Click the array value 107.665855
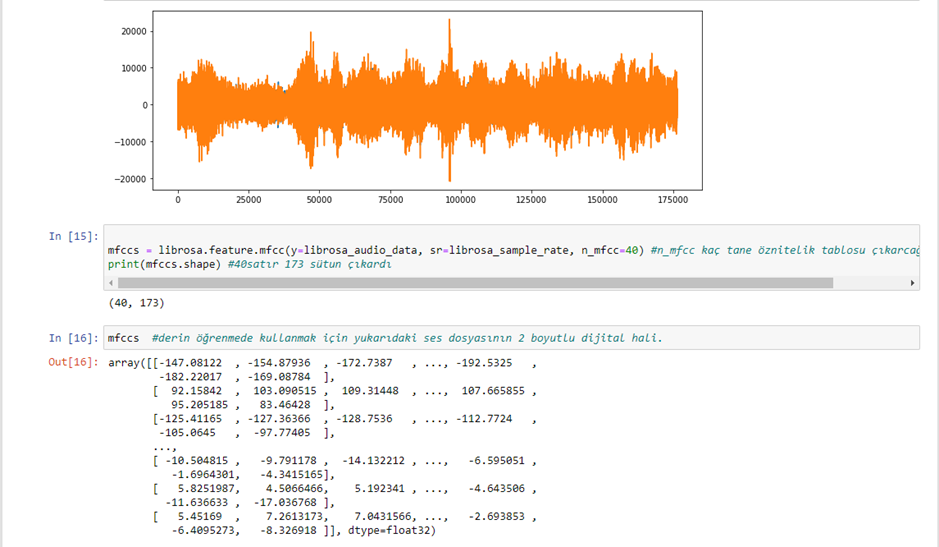 pyautogui.click(x=493, y=391)
